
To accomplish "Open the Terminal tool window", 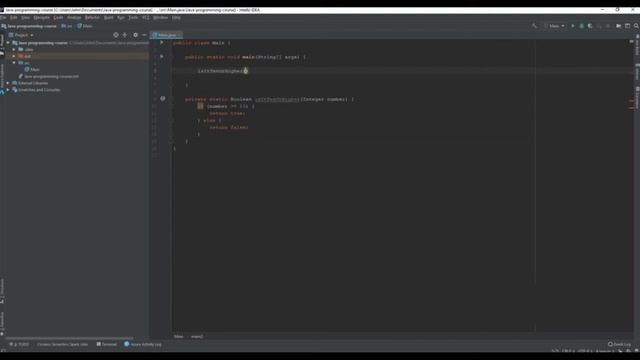I will click(x=107, y=344).
